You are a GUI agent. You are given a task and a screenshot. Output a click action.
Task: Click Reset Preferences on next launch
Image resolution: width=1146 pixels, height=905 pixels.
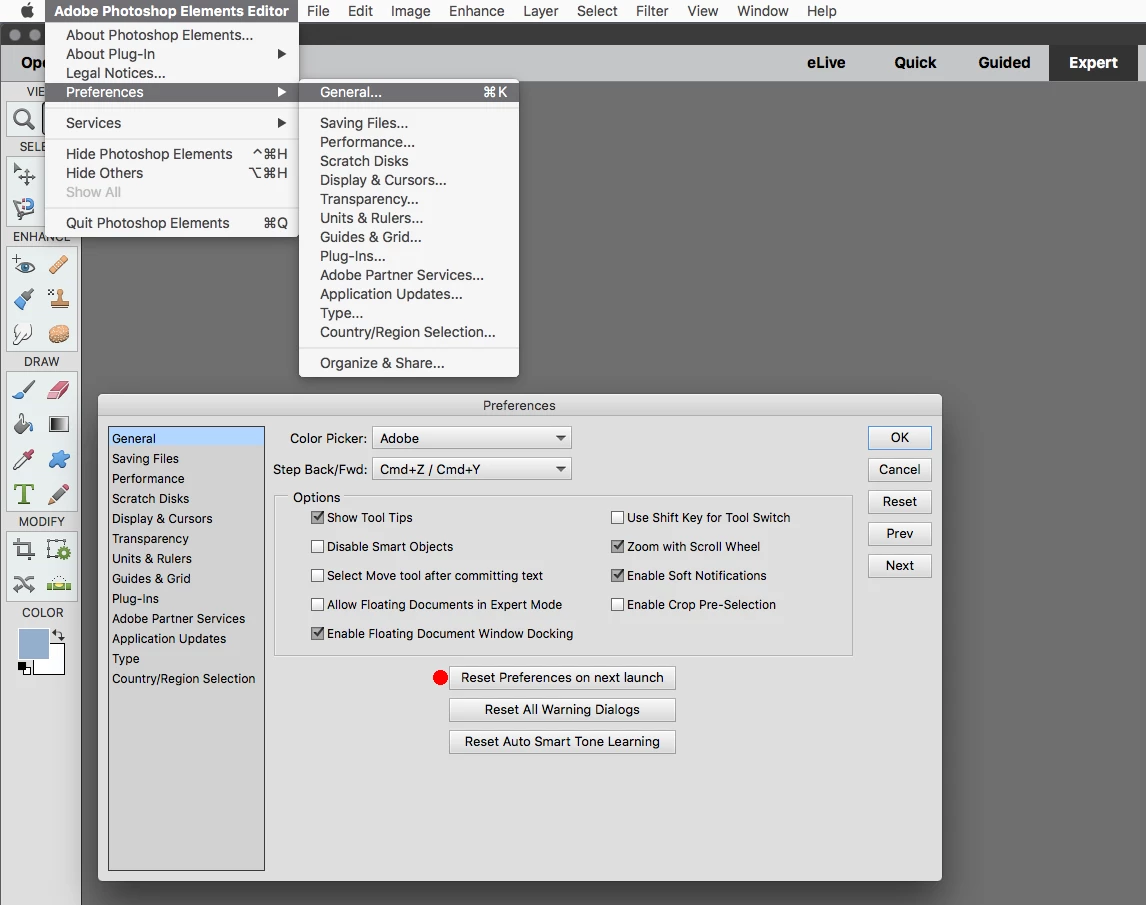tap(562, 678)
